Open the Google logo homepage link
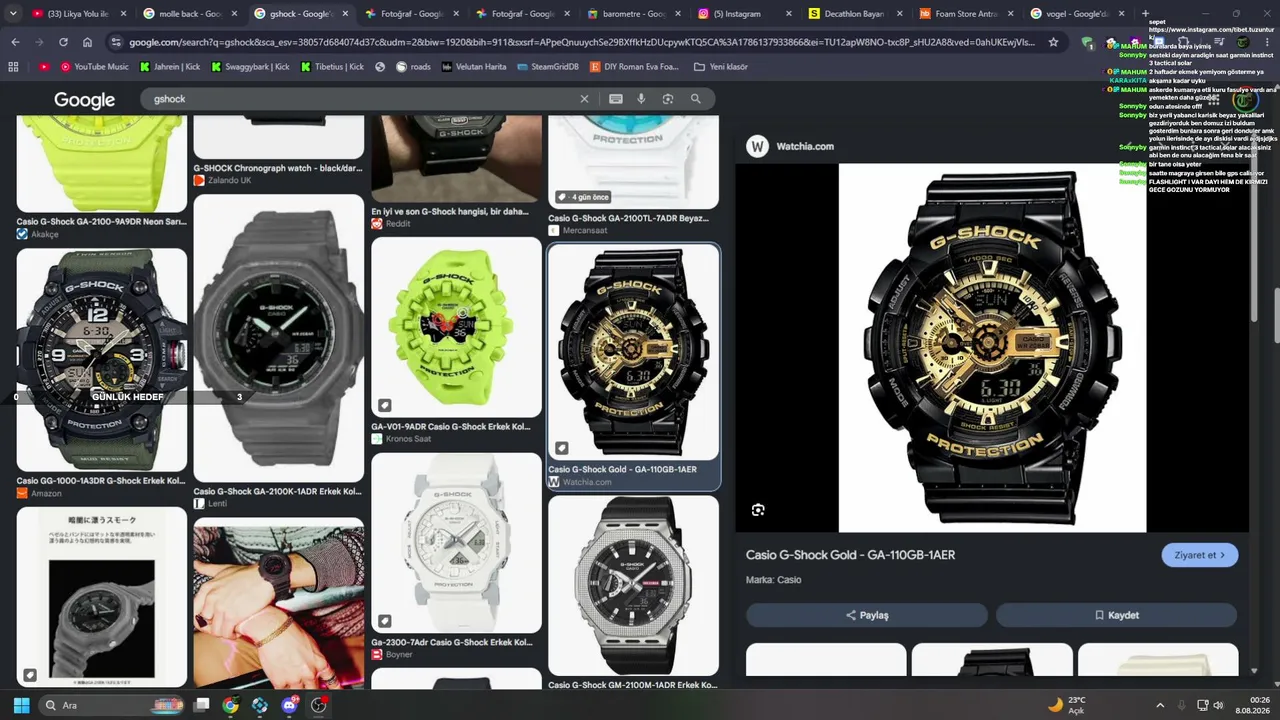The image size is (1280, 720). point(84,100)
